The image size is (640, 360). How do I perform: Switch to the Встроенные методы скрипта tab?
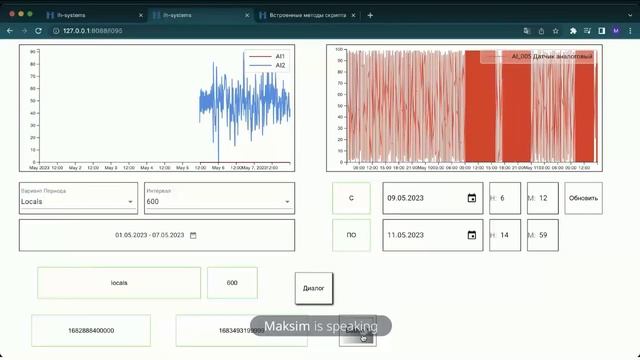point(307,15)
